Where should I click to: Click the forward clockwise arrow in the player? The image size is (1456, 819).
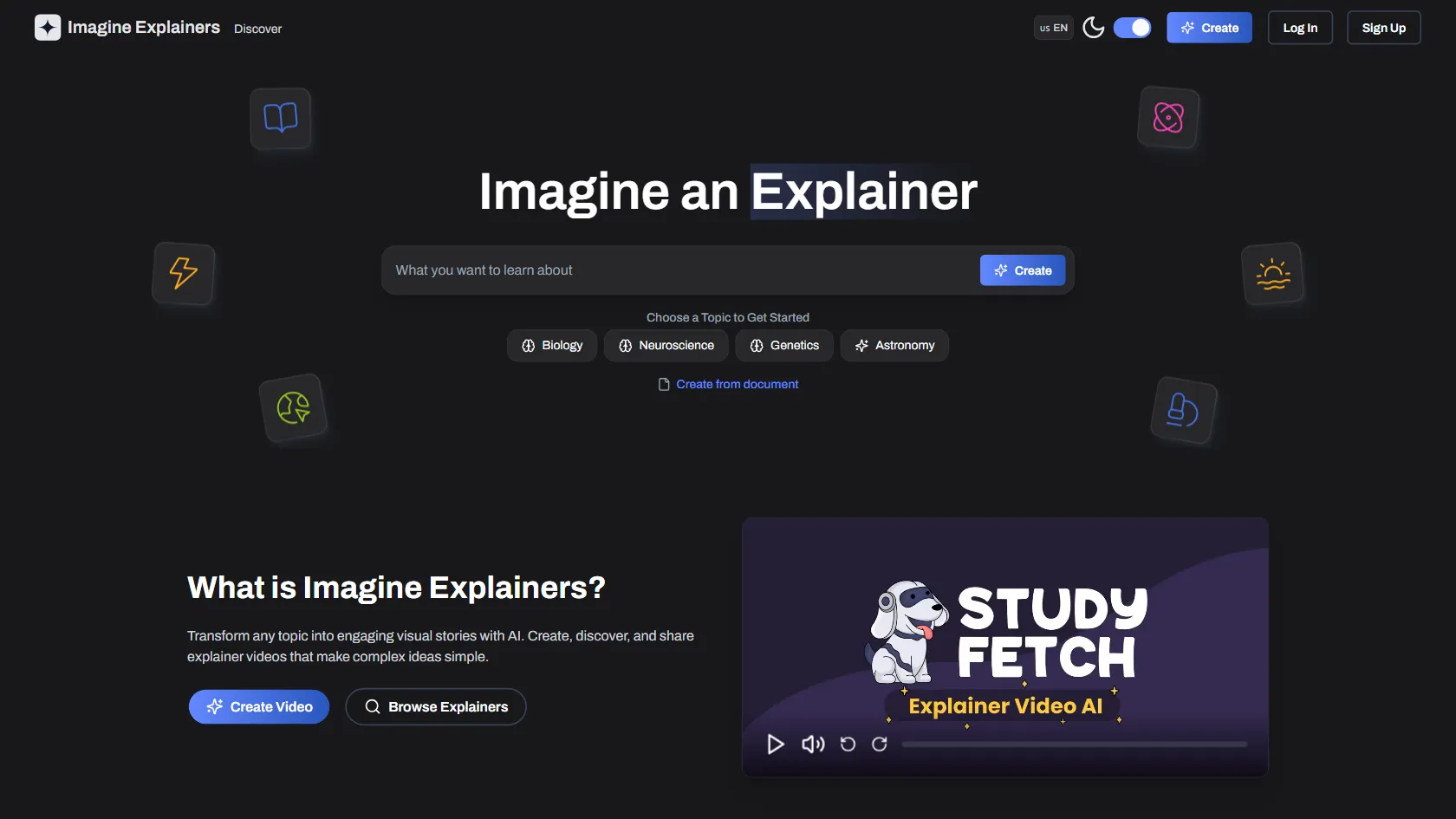pos(879,744)
